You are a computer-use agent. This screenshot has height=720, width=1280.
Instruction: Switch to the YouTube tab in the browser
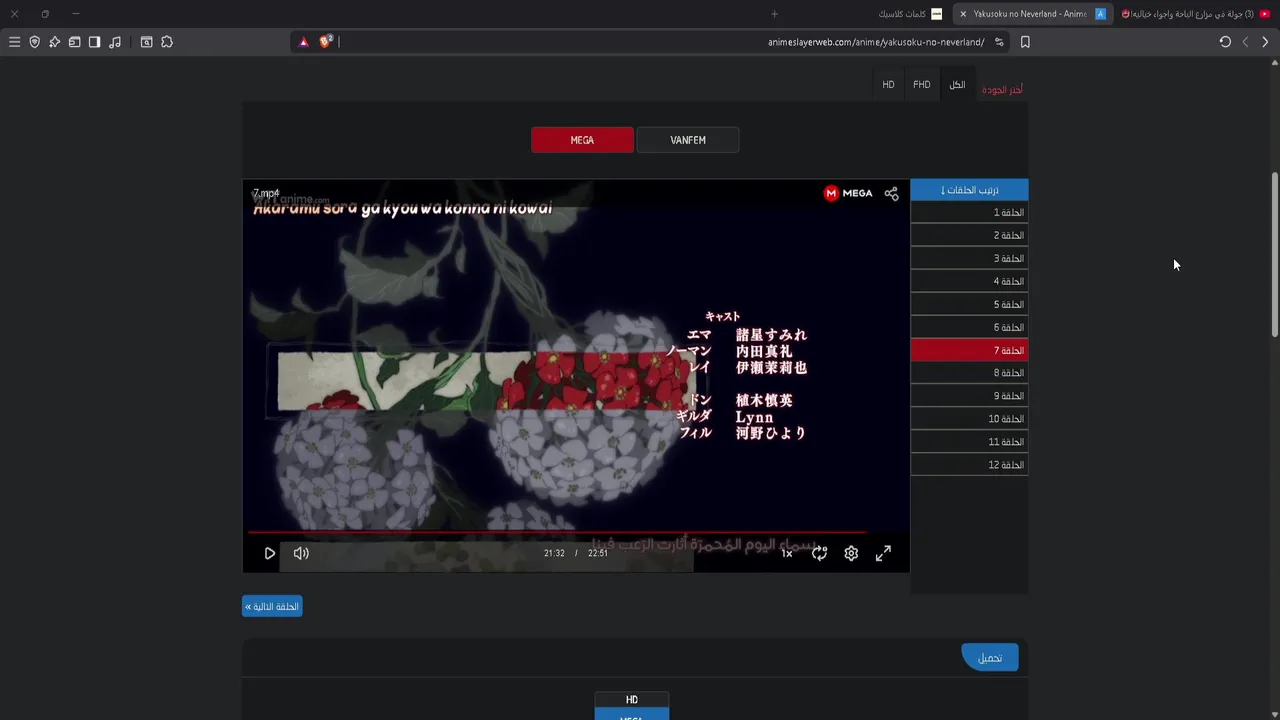point(1195,14)
